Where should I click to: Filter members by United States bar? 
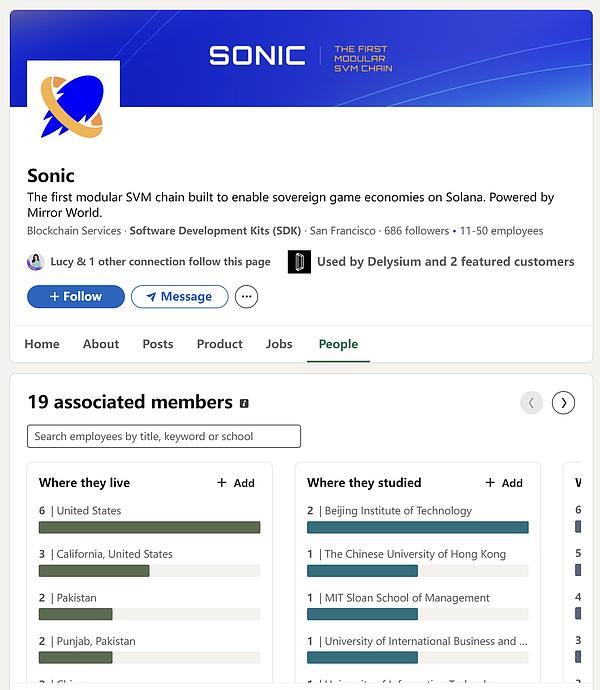click(x=149, y=527)
